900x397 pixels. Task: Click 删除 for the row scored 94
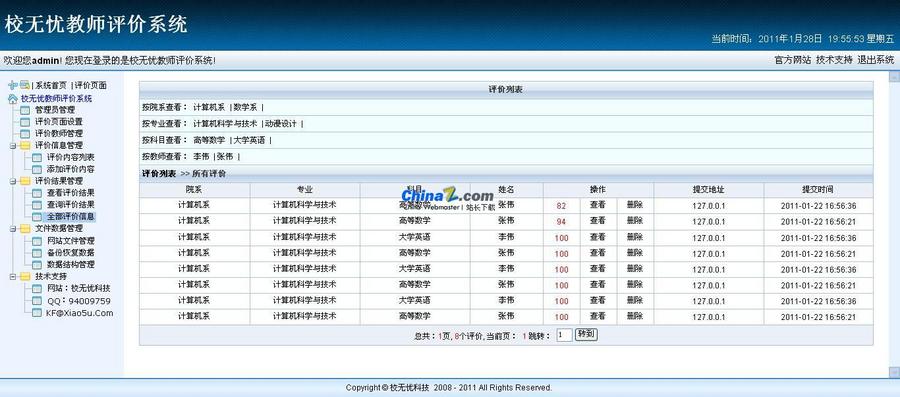pyautogui.click(x=635, y=220)
